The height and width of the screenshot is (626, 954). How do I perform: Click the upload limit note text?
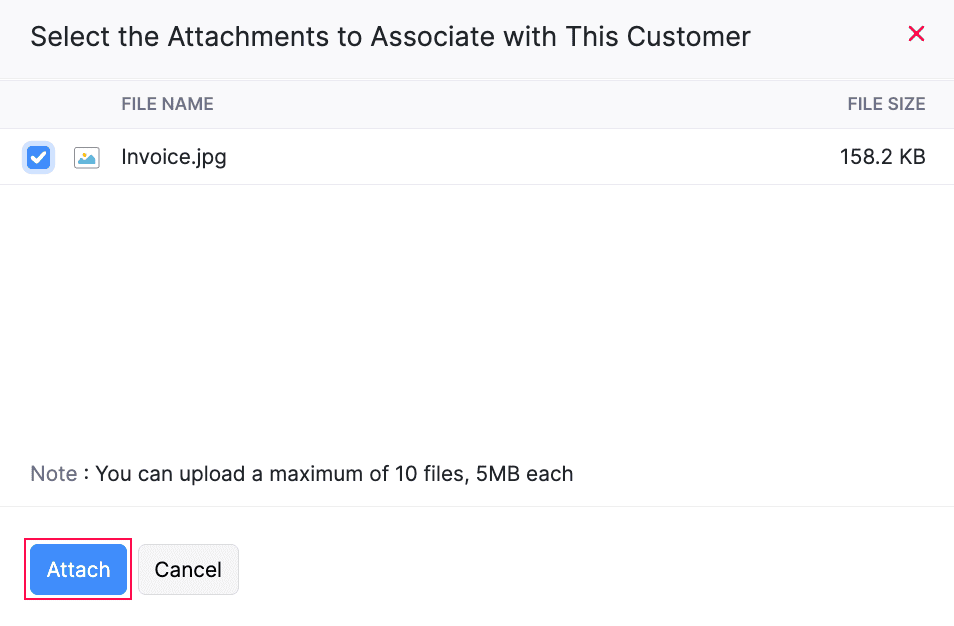(x=300, y=473)
